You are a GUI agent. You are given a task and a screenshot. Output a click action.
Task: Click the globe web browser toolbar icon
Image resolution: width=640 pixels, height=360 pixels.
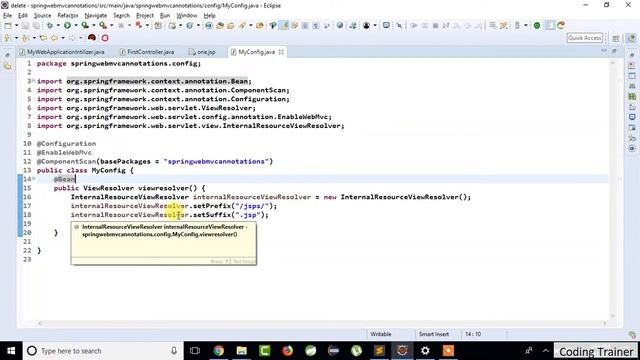tap(340, 25)
